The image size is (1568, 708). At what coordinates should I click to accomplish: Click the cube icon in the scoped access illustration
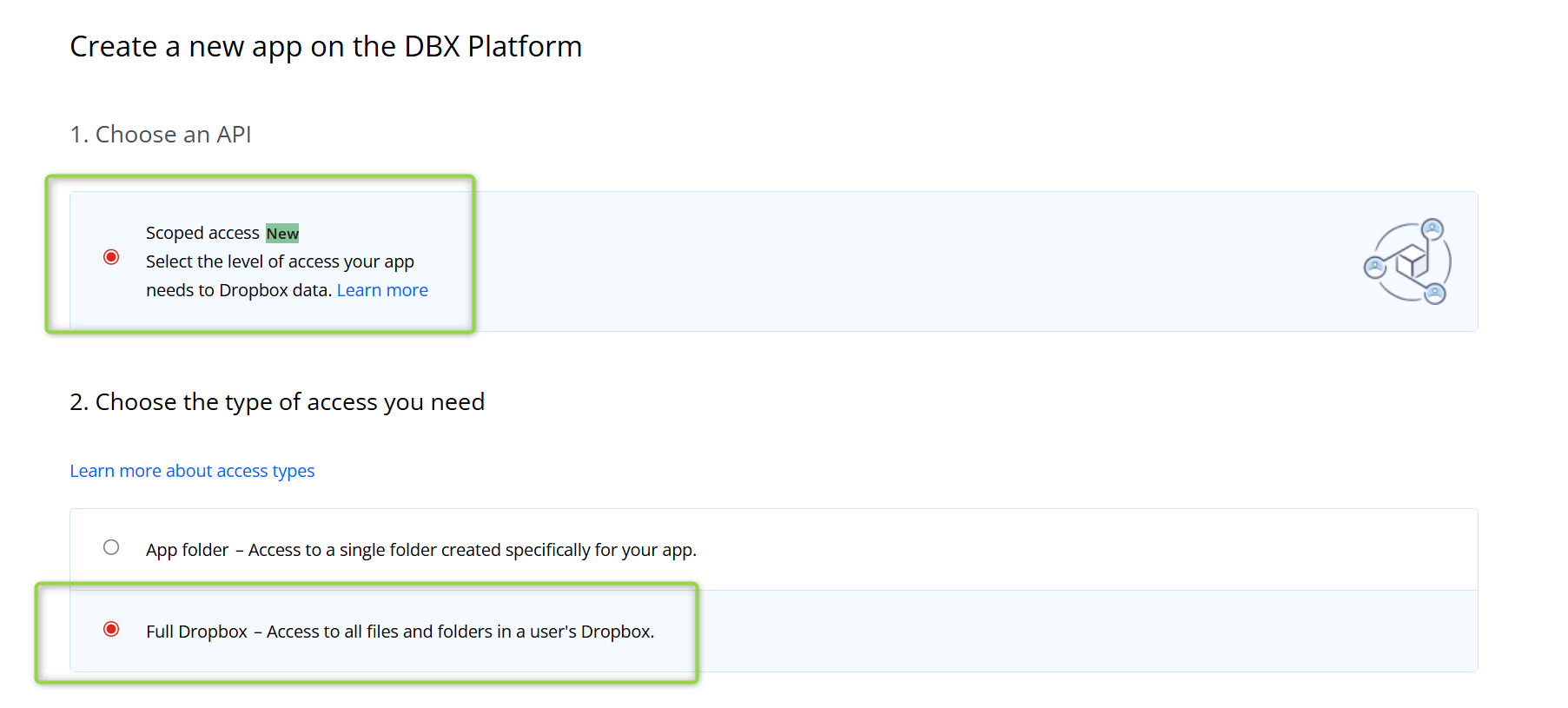point(1412,260)
